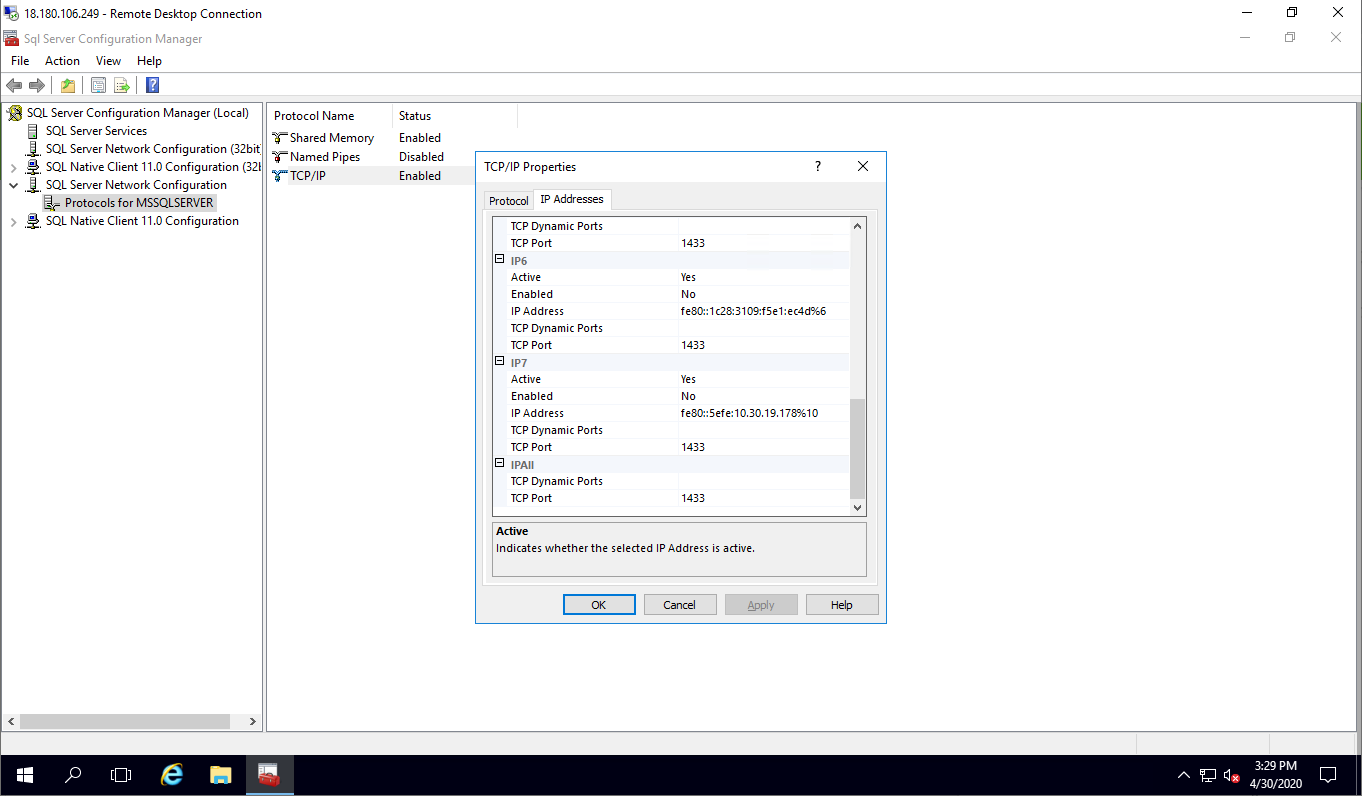The image size is (1362, 796).
Task: Collapse the IP7 section
Action: 500,362
